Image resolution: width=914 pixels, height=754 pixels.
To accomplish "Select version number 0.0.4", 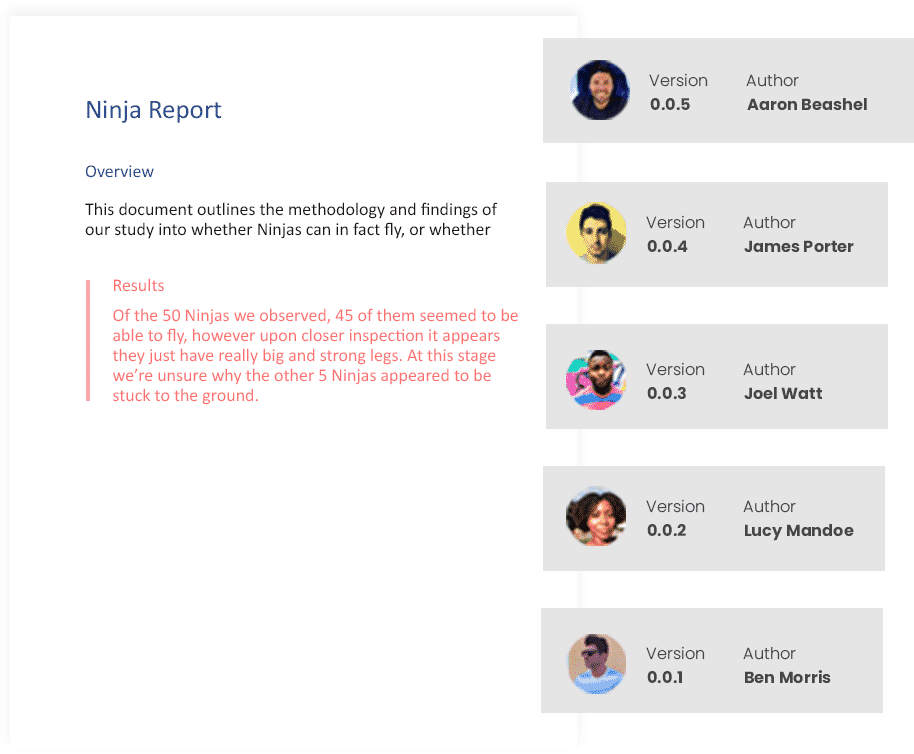I will pos(666,246).
